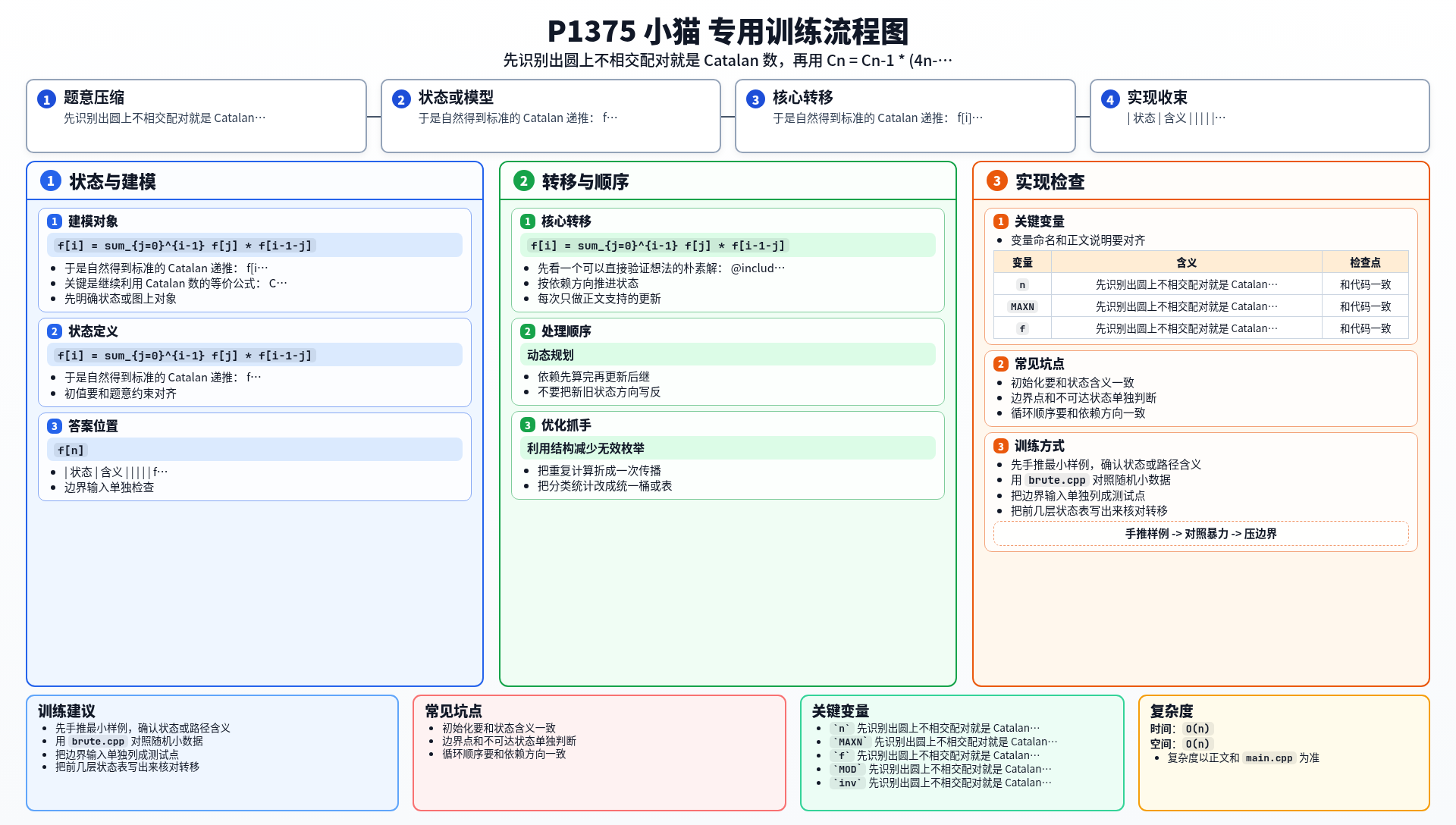The image size is (1456, 825).
Task: Click 初值要和题意约束对齐 bullet
Action: point(121,394)
